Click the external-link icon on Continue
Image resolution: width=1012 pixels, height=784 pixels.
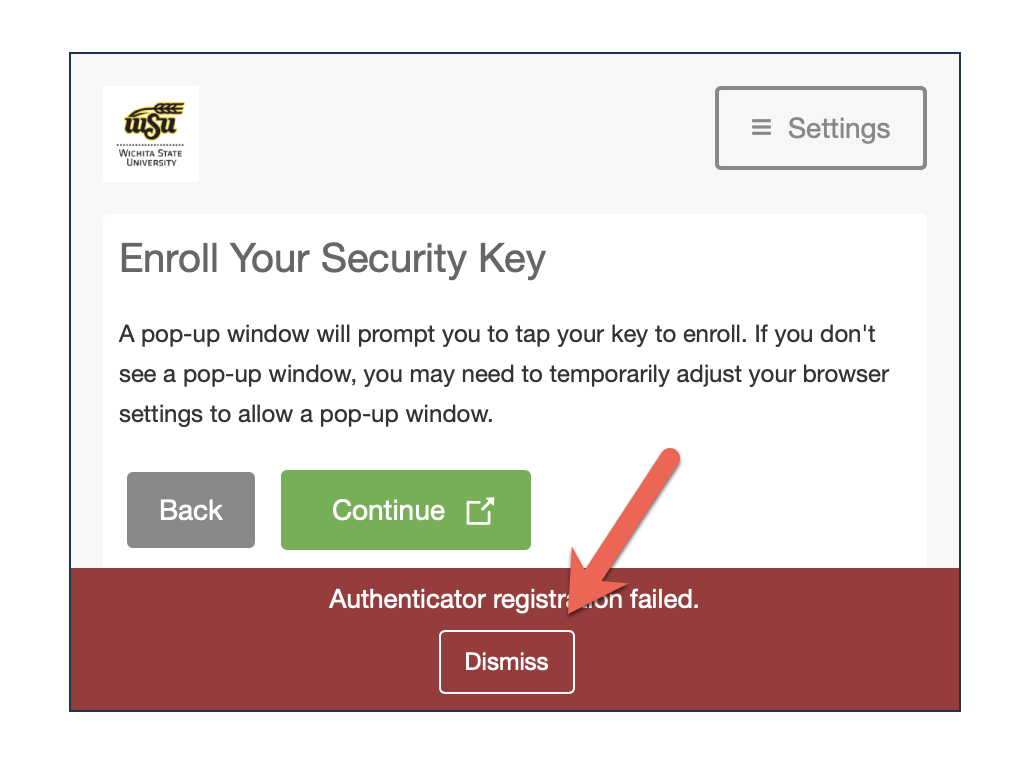coord(480,511)
